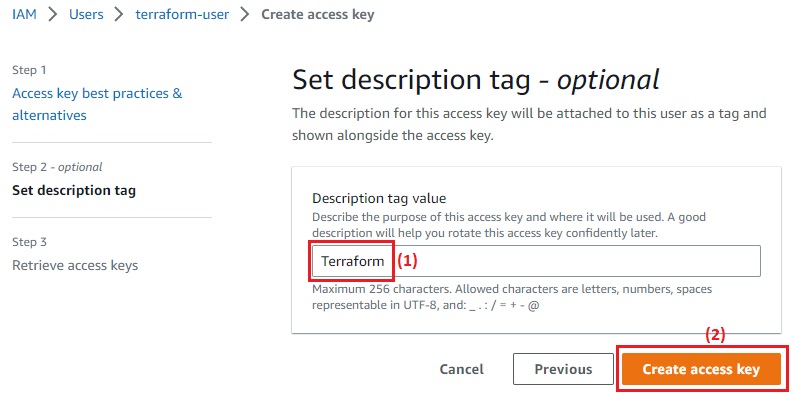
Task: Cancel the access key creation
Action: [x=461, y=369]
